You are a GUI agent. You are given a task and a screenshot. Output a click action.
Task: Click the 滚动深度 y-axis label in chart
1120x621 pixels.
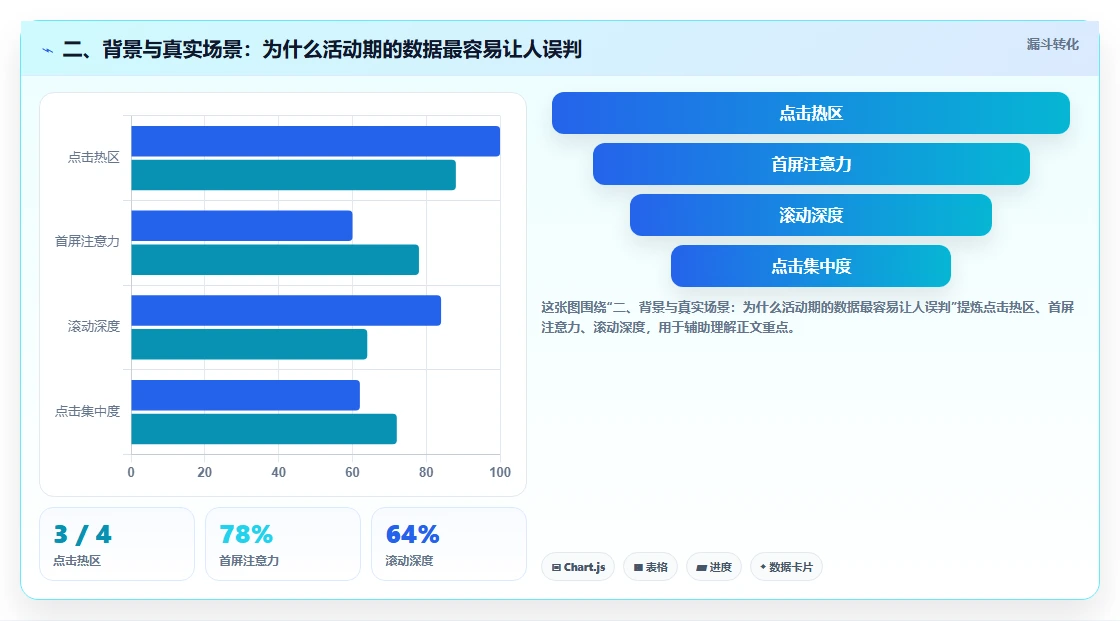(x=94, y=327)
